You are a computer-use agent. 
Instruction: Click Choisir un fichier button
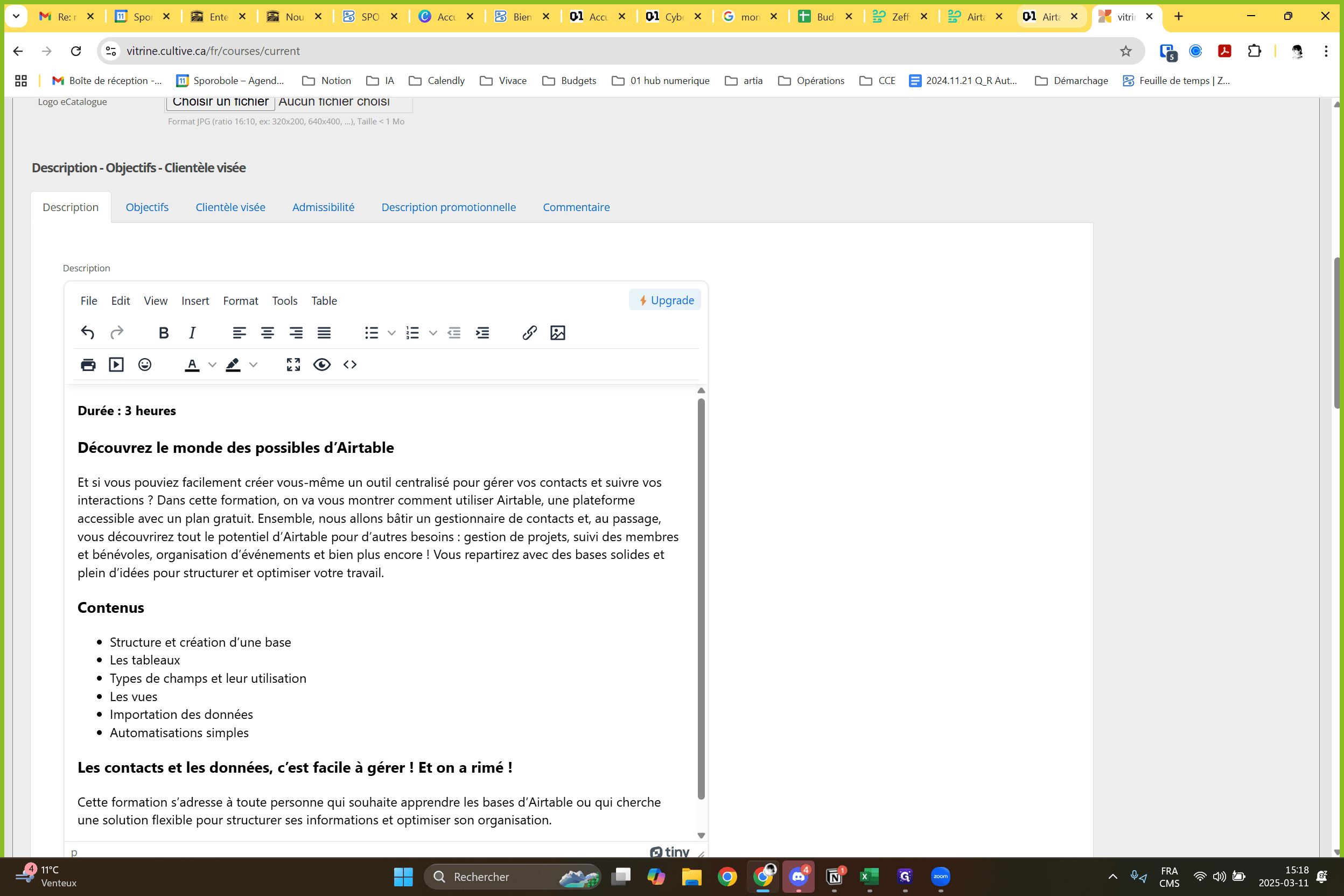click(x=221, y=102)
